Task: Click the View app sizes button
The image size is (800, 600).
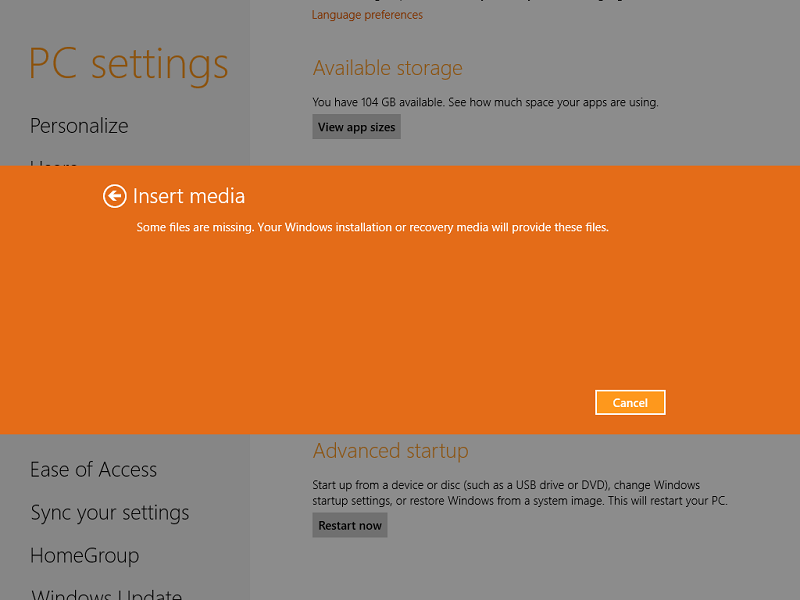Action: point(356,127)
